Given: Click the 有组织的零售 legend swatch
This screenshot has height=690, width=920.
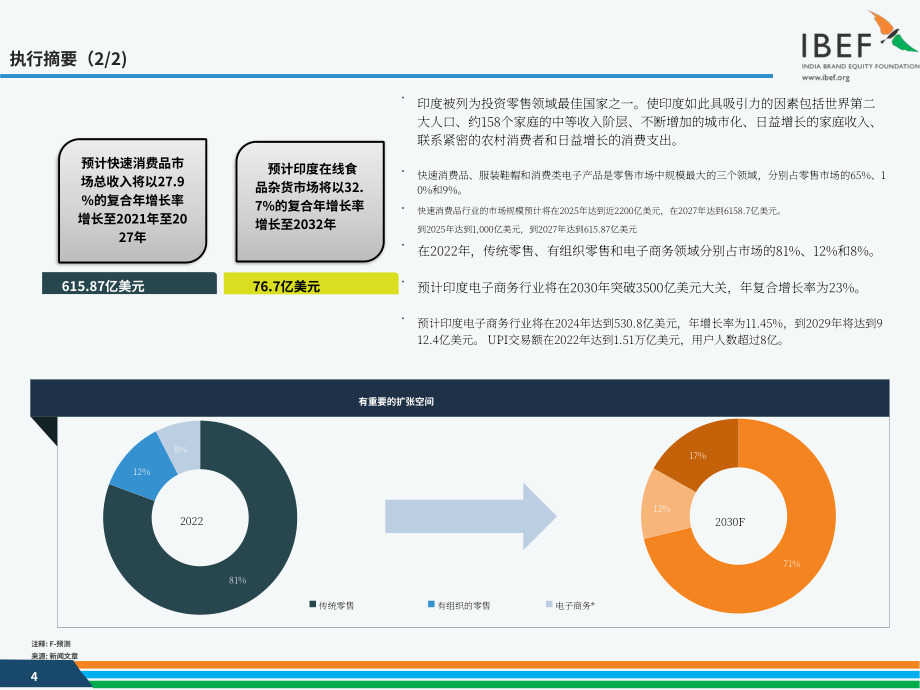Looking at the screenshot, I should (431, 604).
